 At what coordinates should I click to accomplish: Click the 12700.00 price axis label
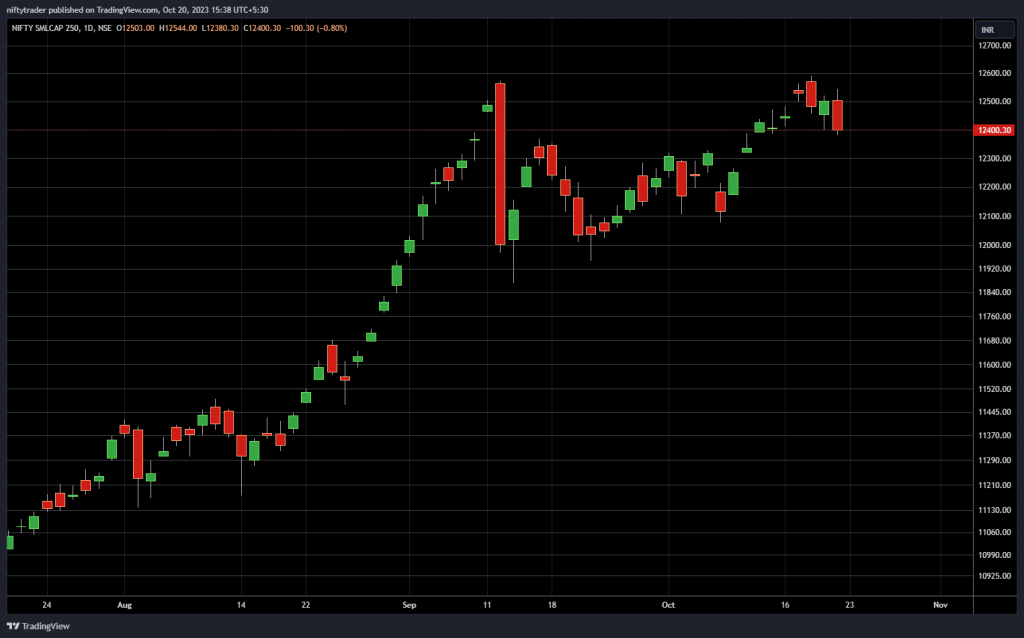coord(995,46)
